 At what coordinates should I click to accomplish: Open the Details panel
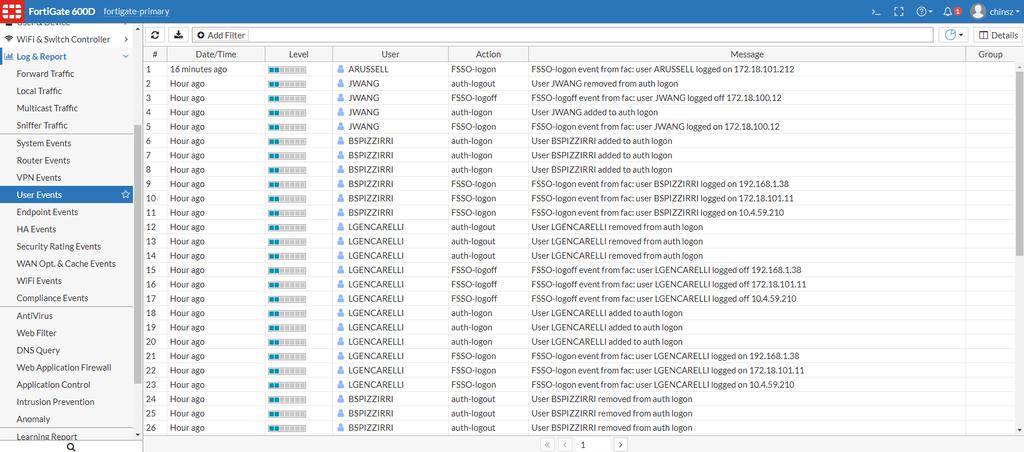click(x=997, y=35)
